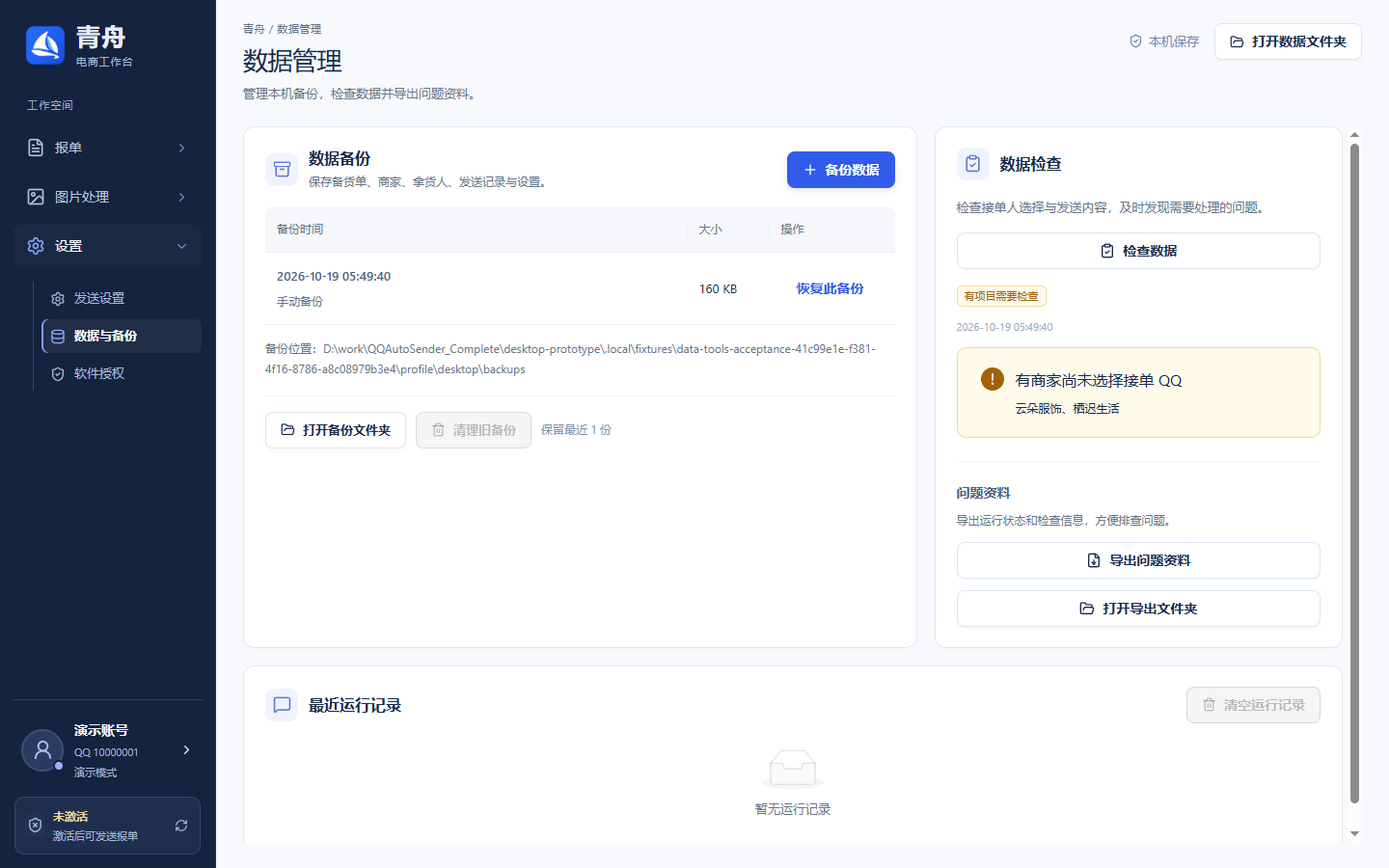Image resolution: width=1389 pixels, height=868 pixels.
Task: Click the 本机保存 label
Action: click(x=1174, y=41)
